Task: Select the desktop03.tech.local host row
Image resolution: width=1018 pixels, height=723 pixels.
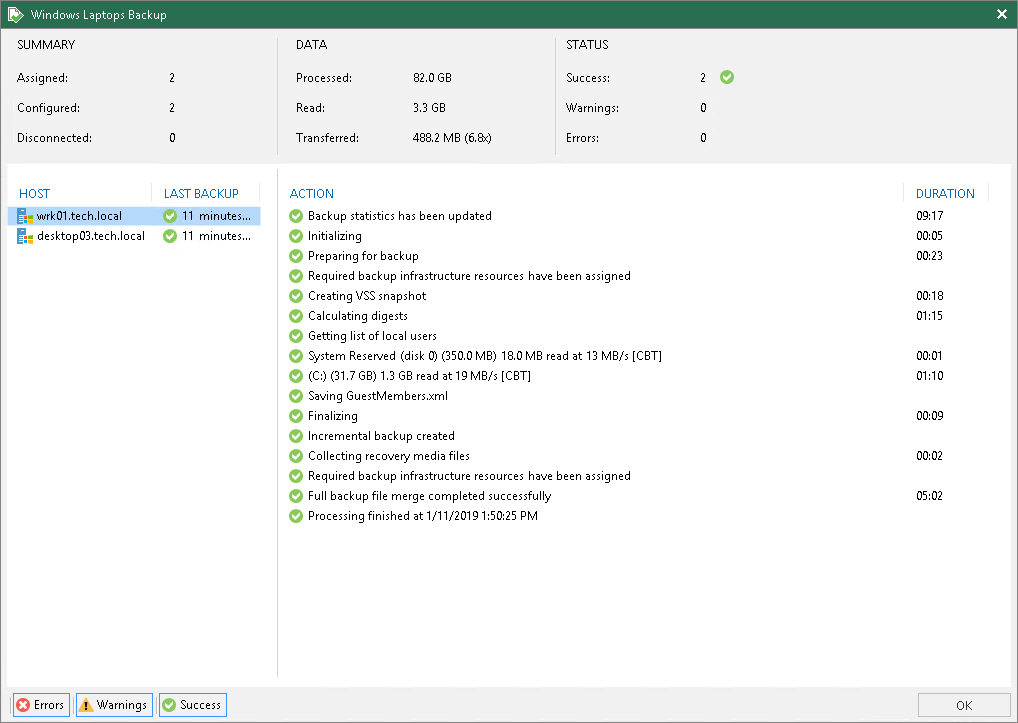Action: click(134, 236)
